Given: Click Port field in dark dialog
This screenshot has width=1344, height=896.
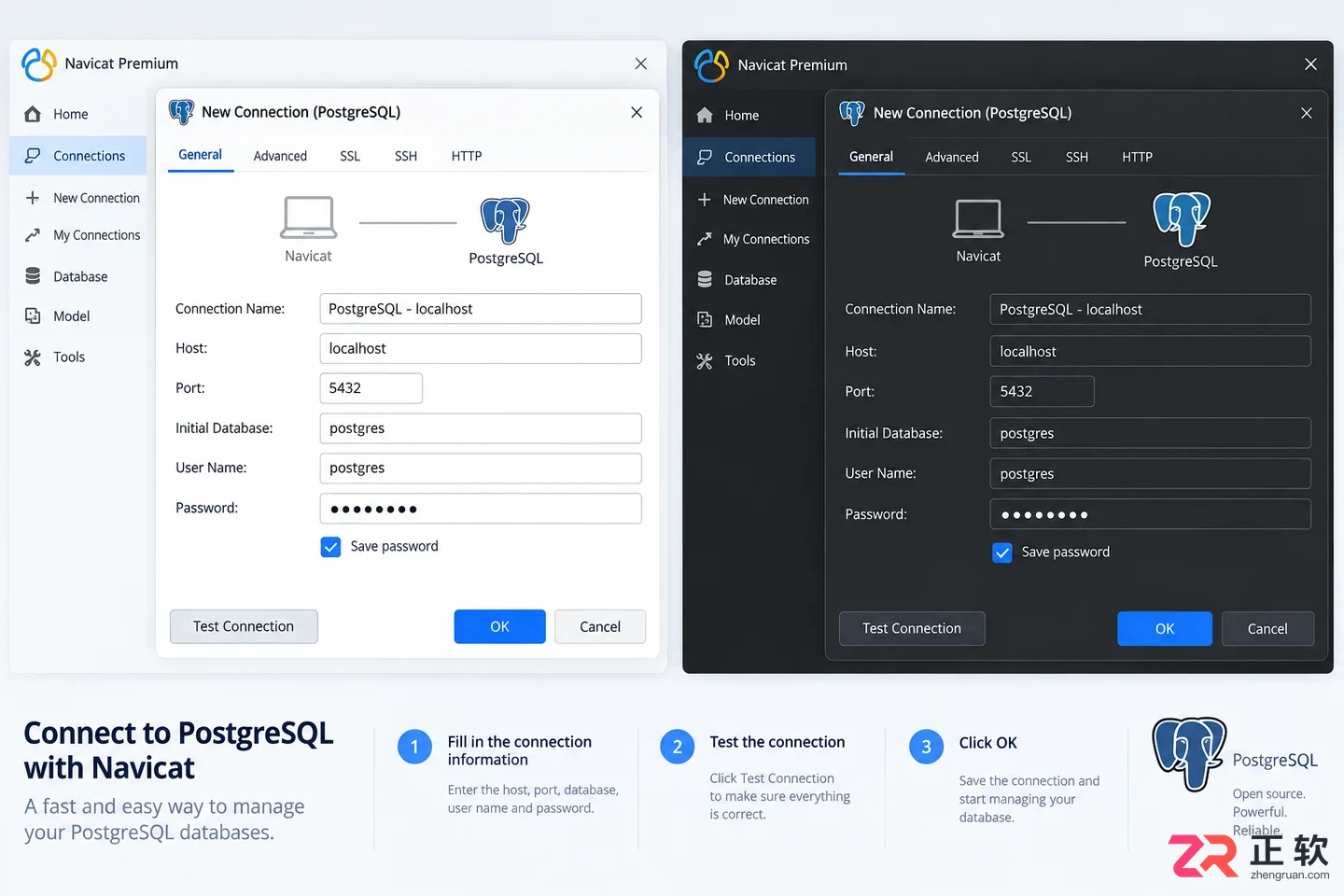Looking at the screenshot, I should [1042, 391].
